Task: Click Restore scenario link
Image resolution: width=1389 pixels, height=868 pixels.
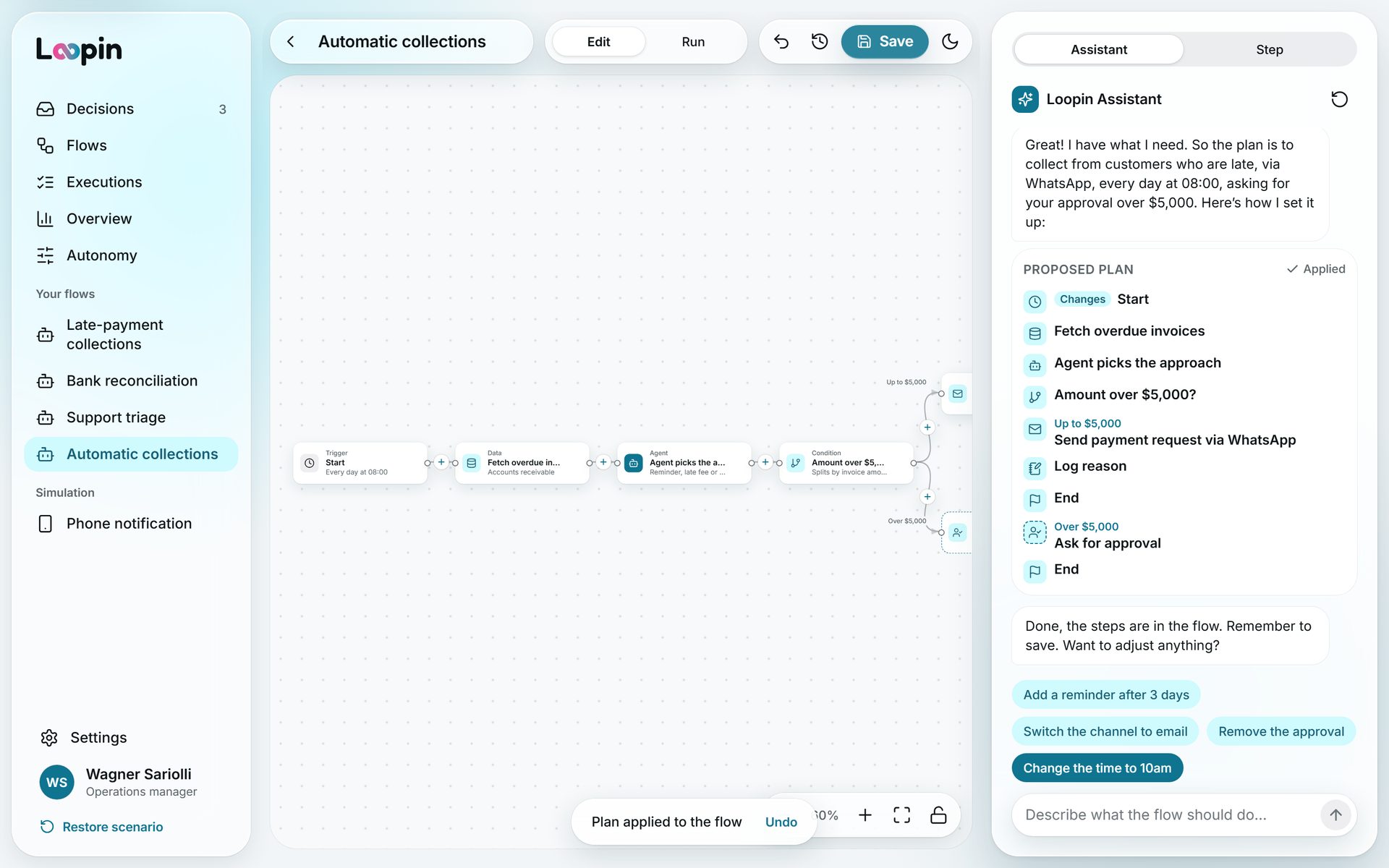Action: 102,827
